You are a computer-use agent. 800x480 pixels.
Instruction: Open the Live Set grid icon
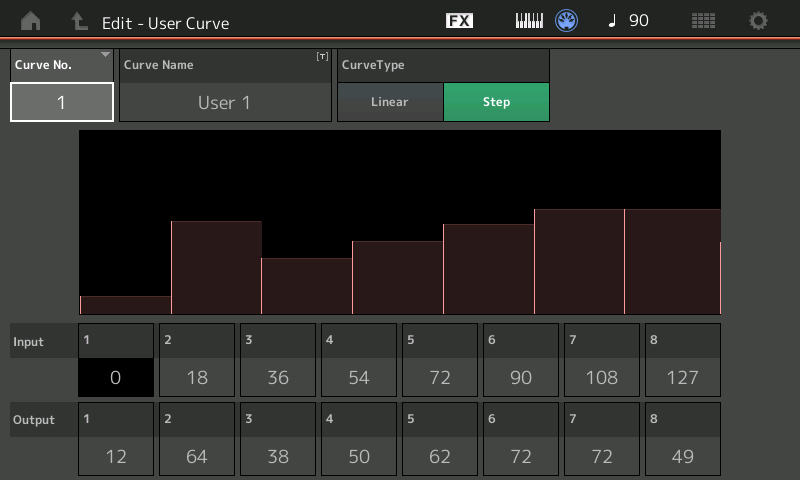point(704,21)
